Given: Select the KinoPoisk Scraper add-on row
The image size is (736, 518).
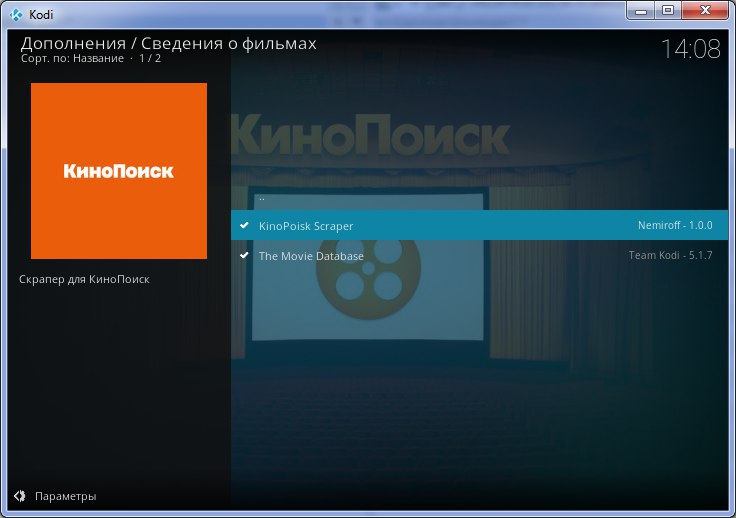Looking at the screenshot, I should pos(479,225).
